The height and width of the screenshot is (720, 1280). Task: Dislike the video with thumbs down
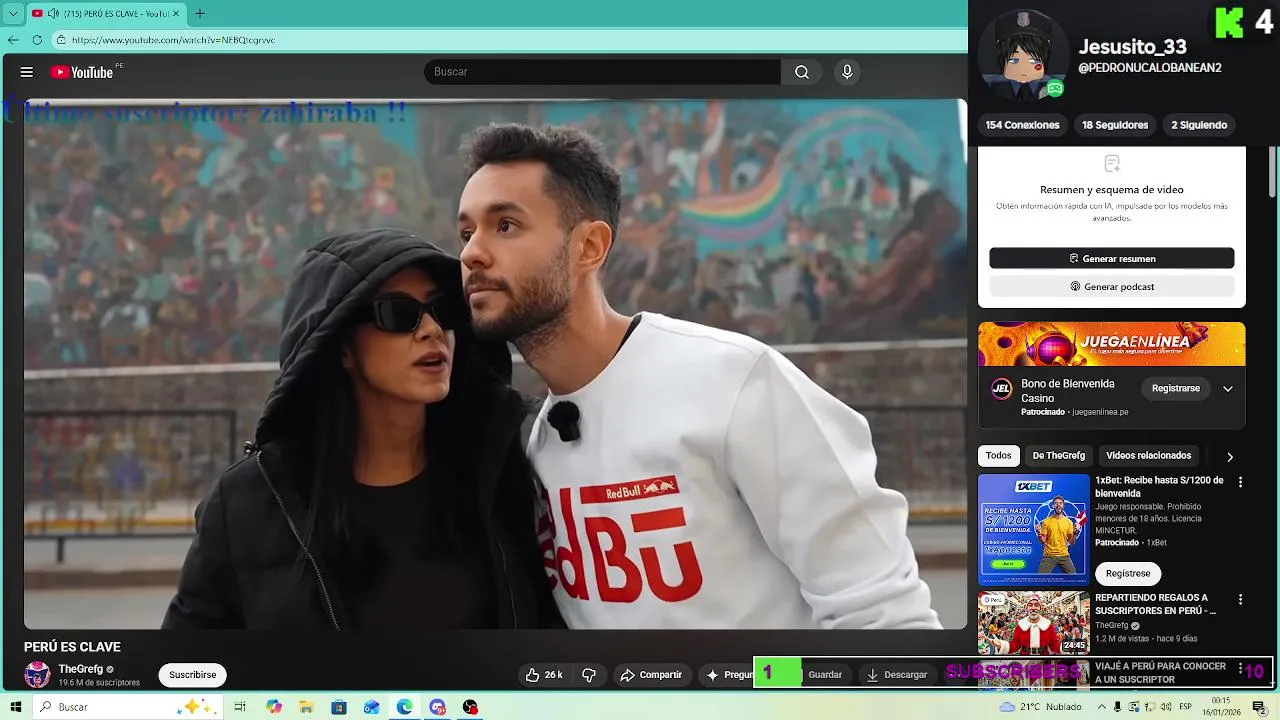coord(589,675)
